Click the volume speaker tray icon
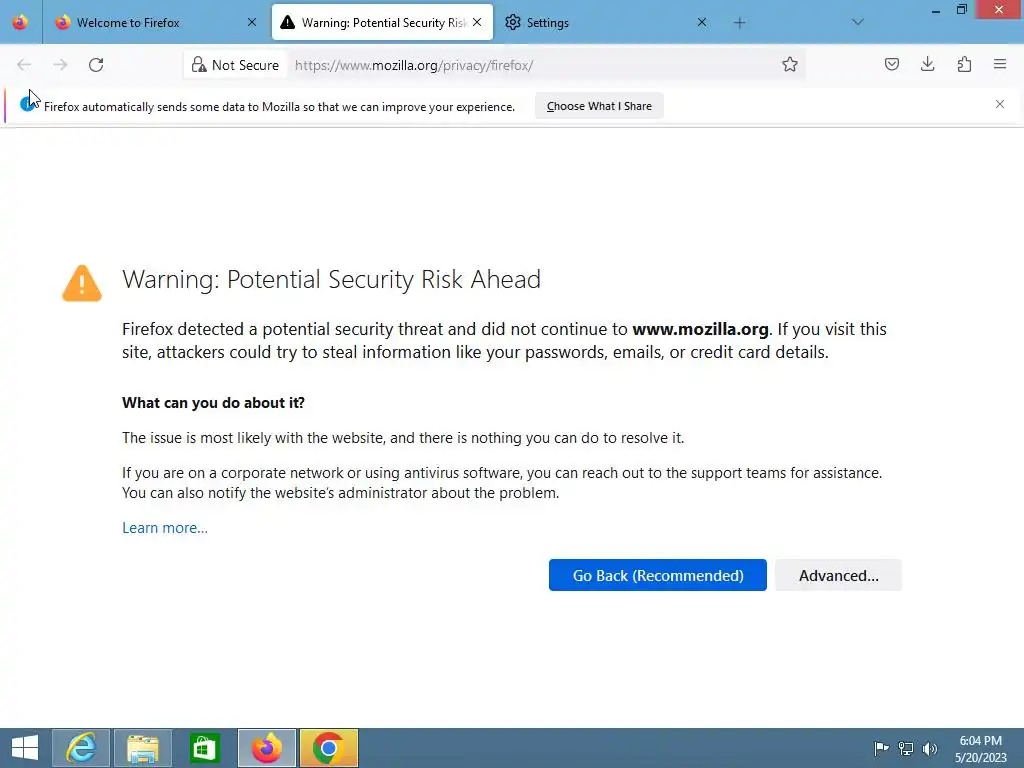This screenshot has width=1024, height=768. click(929, 748)
